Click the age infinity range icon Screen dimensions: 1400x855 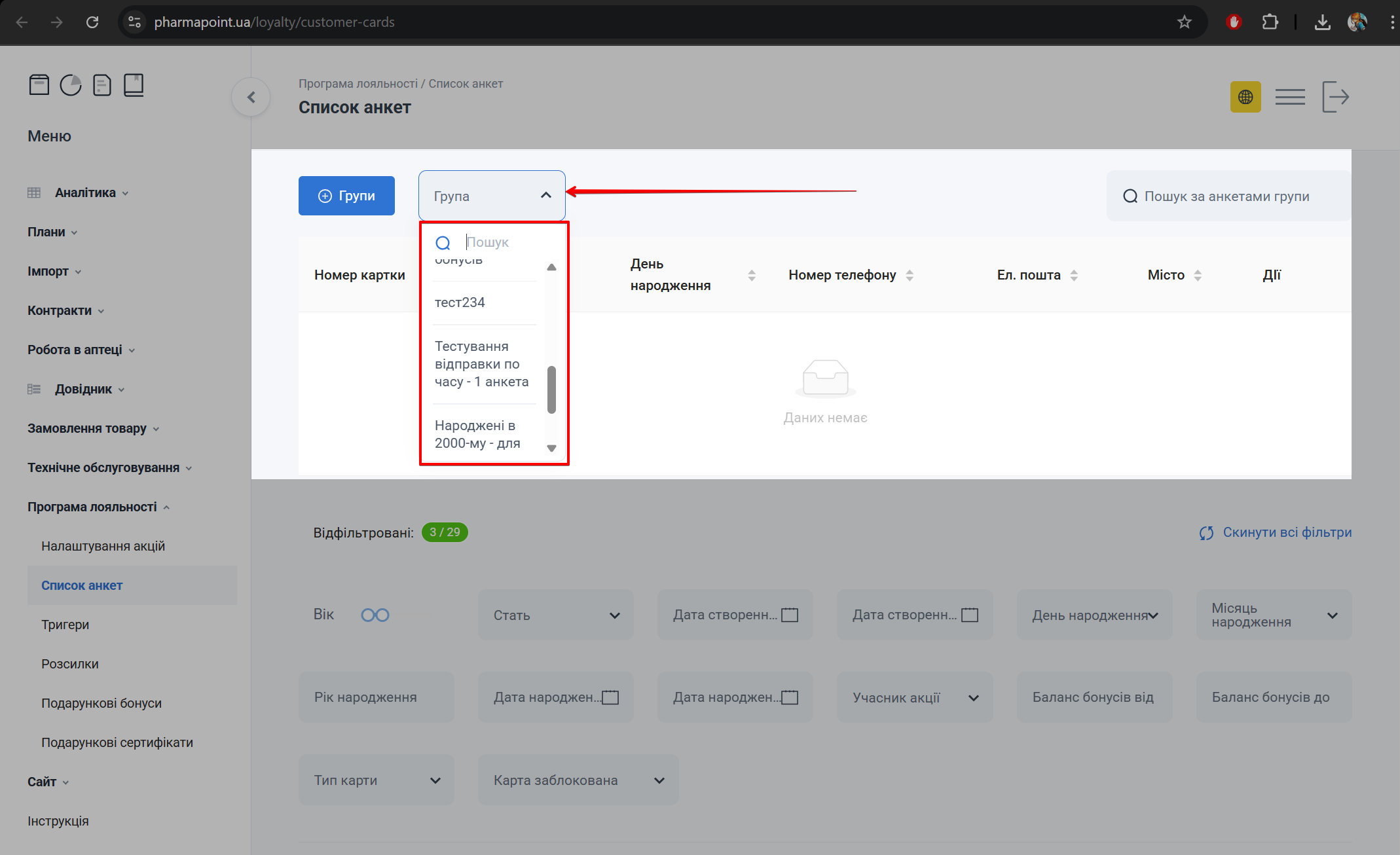pos(375,615)
